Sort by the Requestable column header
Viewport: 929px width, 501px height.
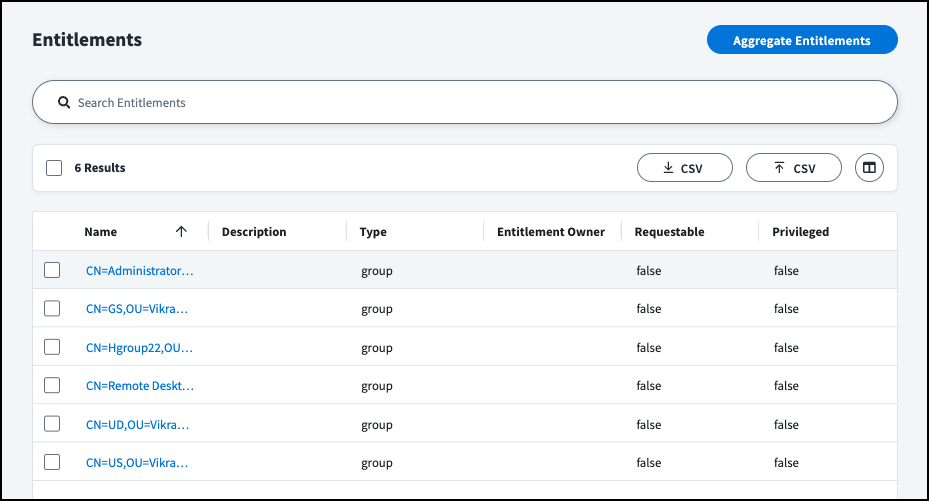(x=669, y=232)
